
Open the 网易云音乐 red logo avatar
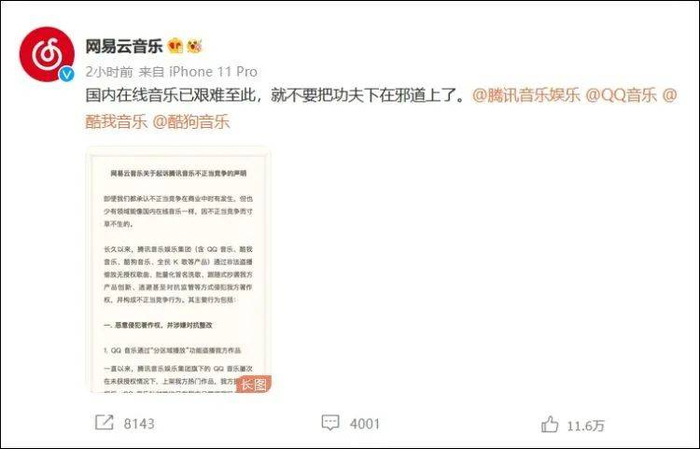(47, 54)
